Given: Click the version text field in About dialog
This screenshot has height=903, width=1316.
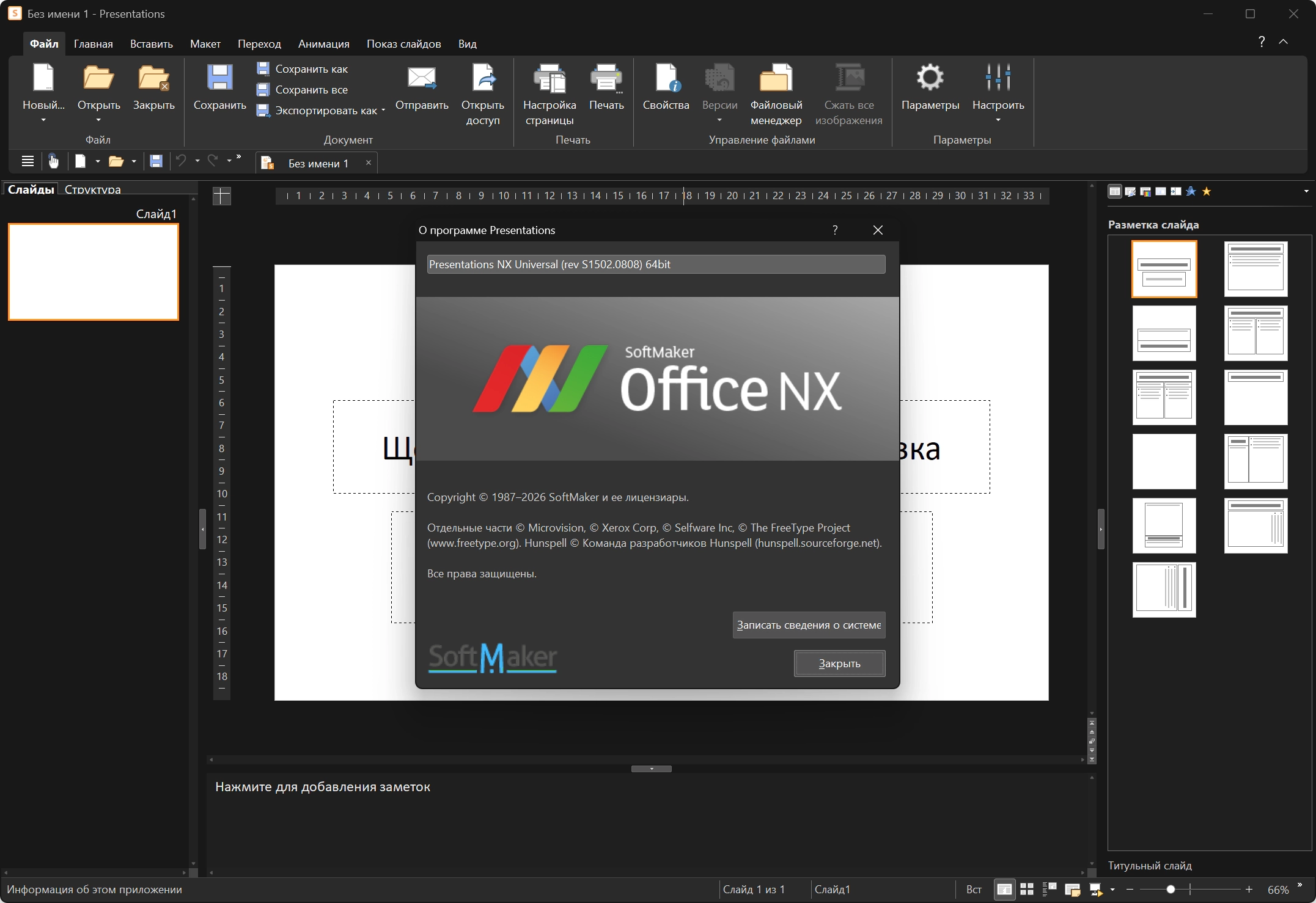Looking at the screenshot, I should pyautogui.click(x=656, y=265).
